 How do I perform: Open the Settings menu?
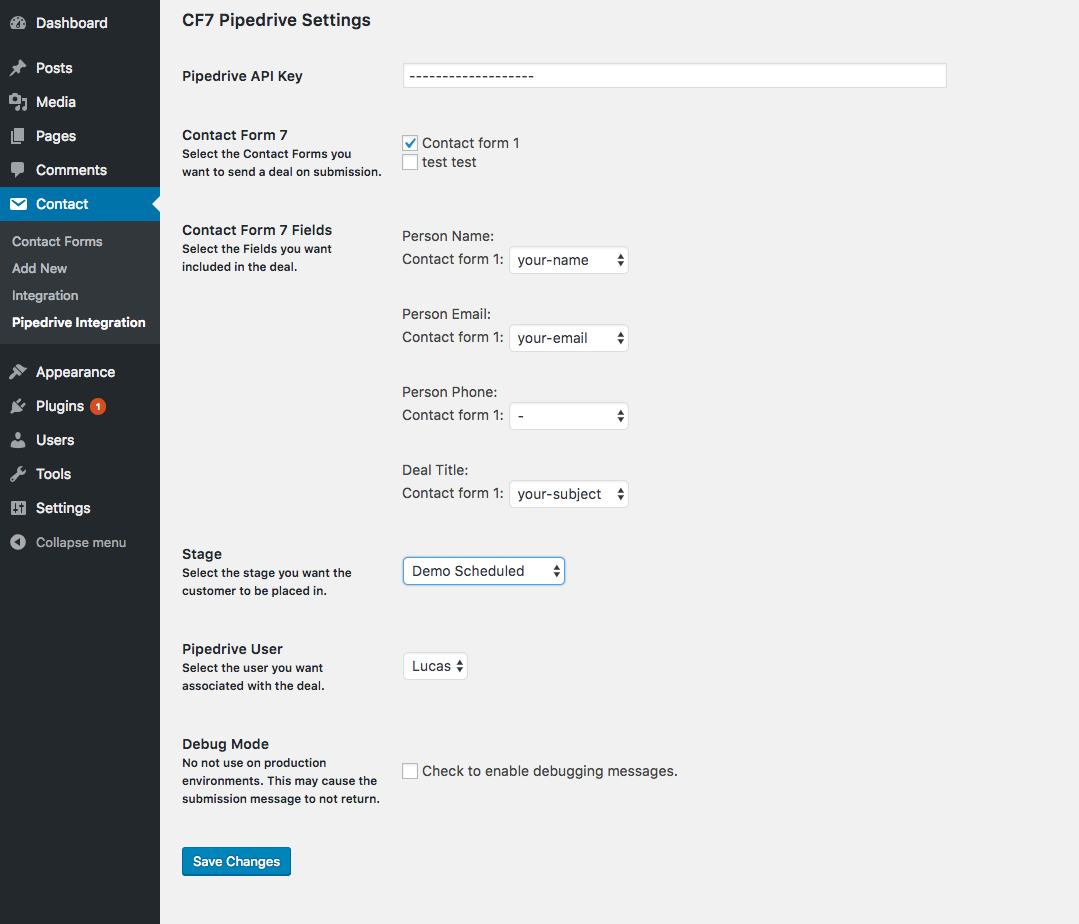(x=80, y=508)
